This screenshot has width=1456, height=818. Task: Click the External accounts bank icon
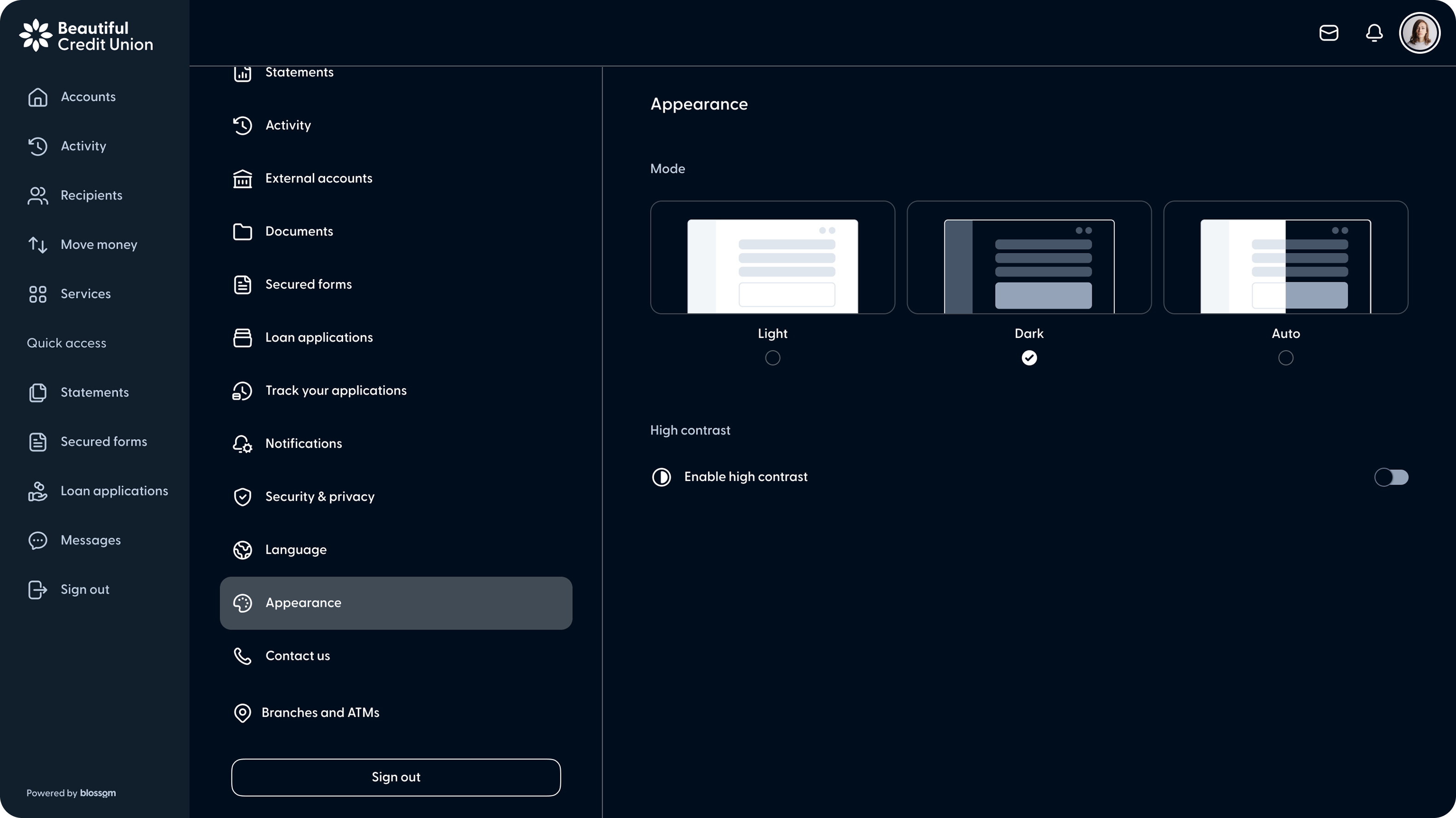(x=242, y=178)
